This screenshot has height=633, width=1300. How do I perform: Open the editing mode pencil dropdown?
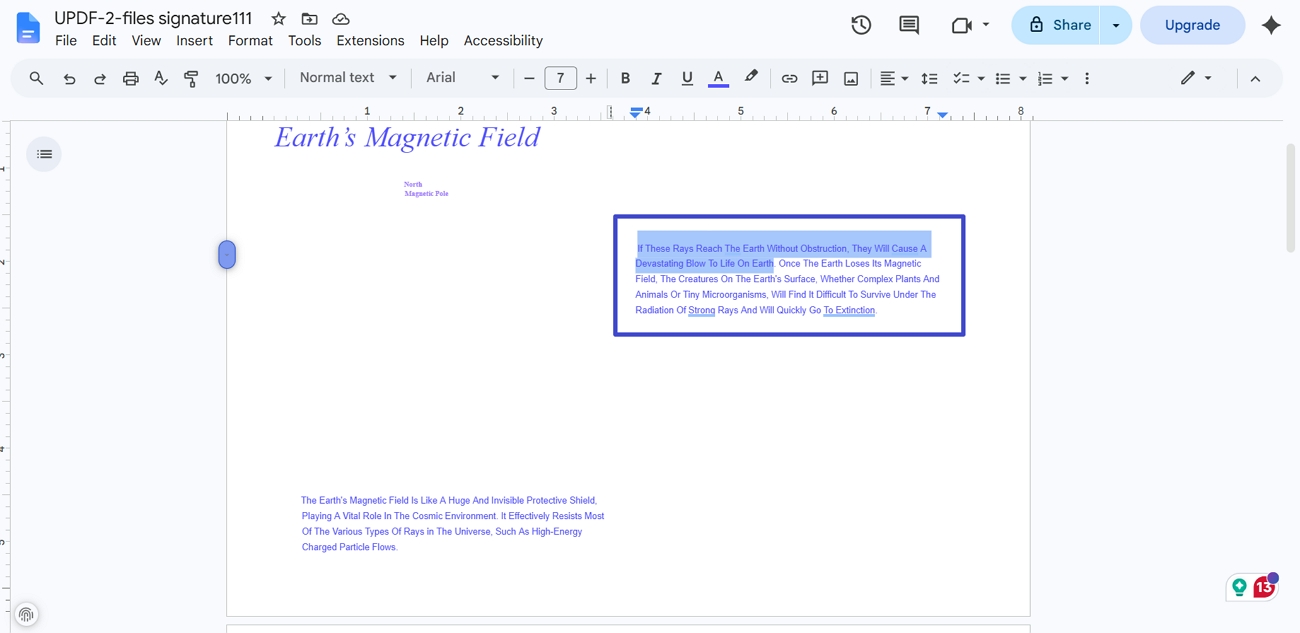[x=1196, y=78]
